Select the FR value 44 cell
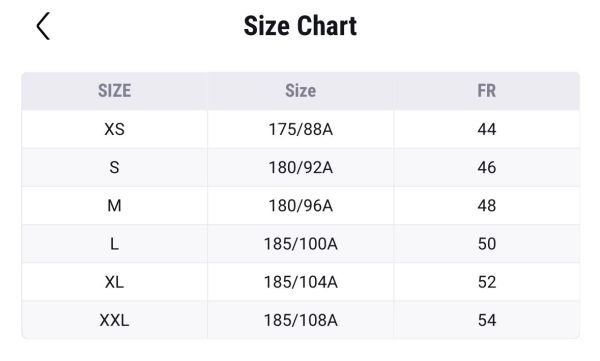Viewport: 600px width, 361px height. (487, 129)
